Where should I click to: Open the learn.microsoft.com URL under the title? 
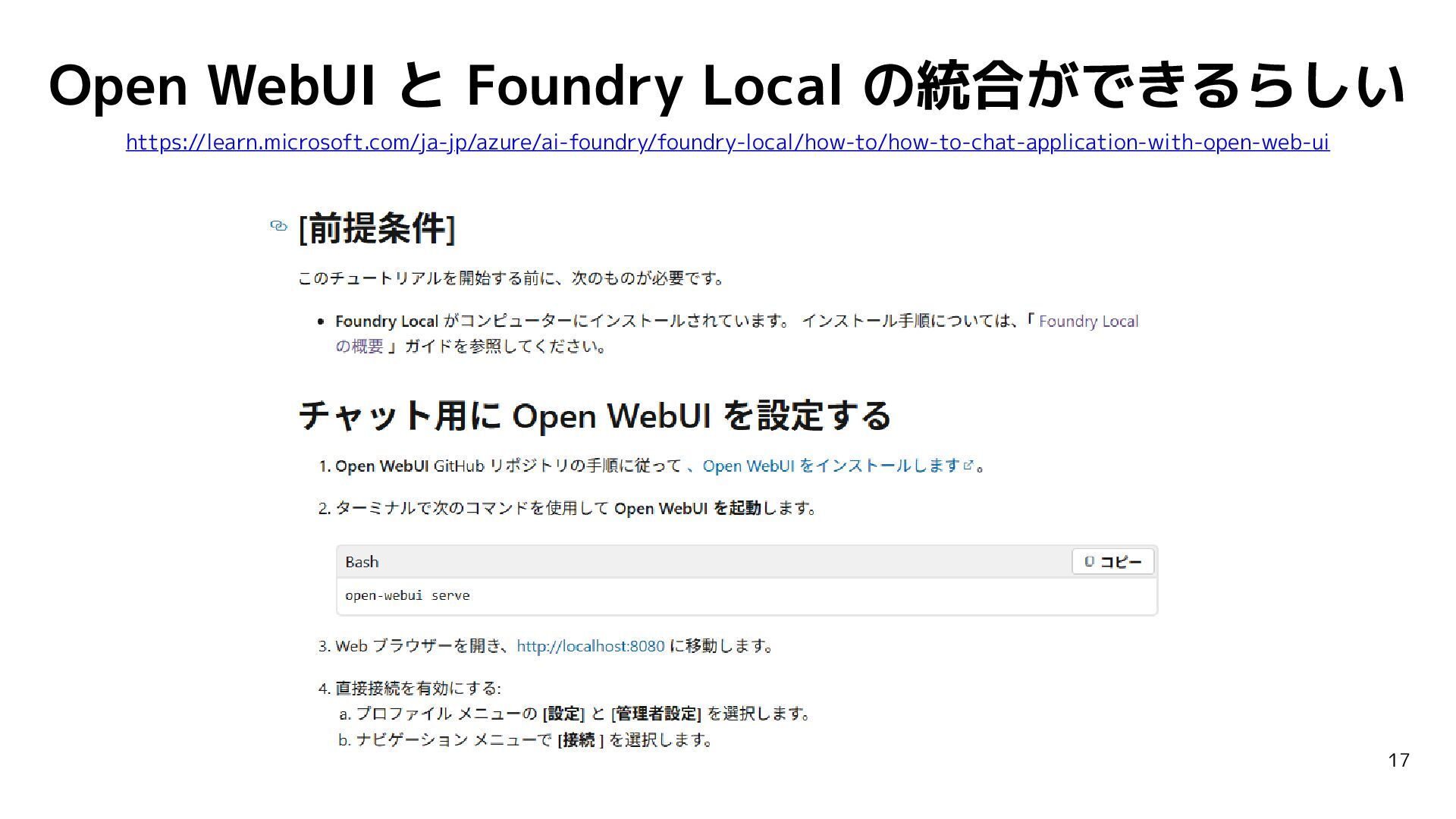pos(726,143)
